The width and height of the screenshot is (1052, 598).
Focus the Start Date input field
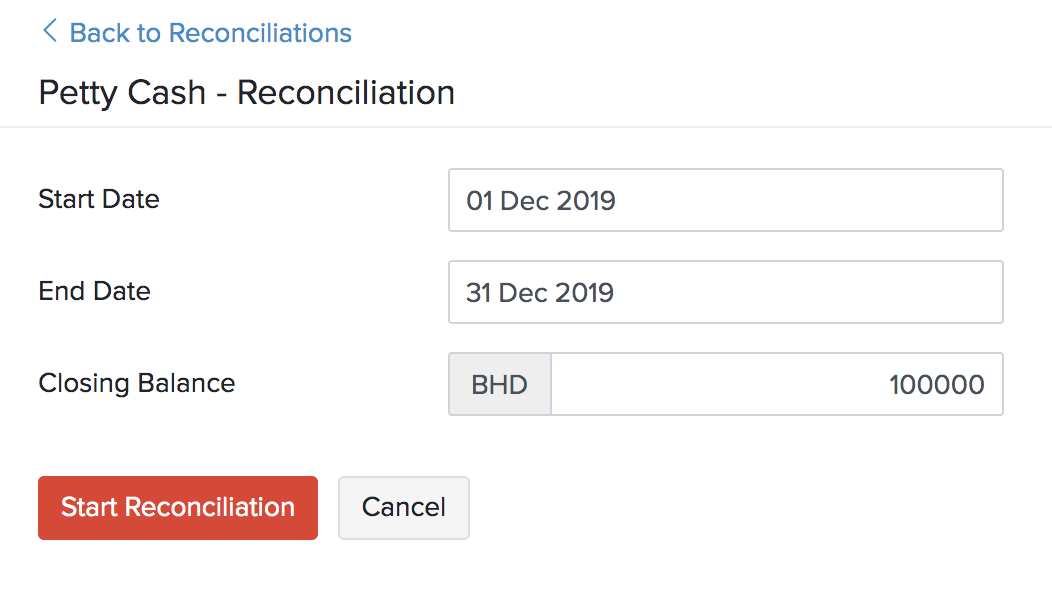(725, 200)
